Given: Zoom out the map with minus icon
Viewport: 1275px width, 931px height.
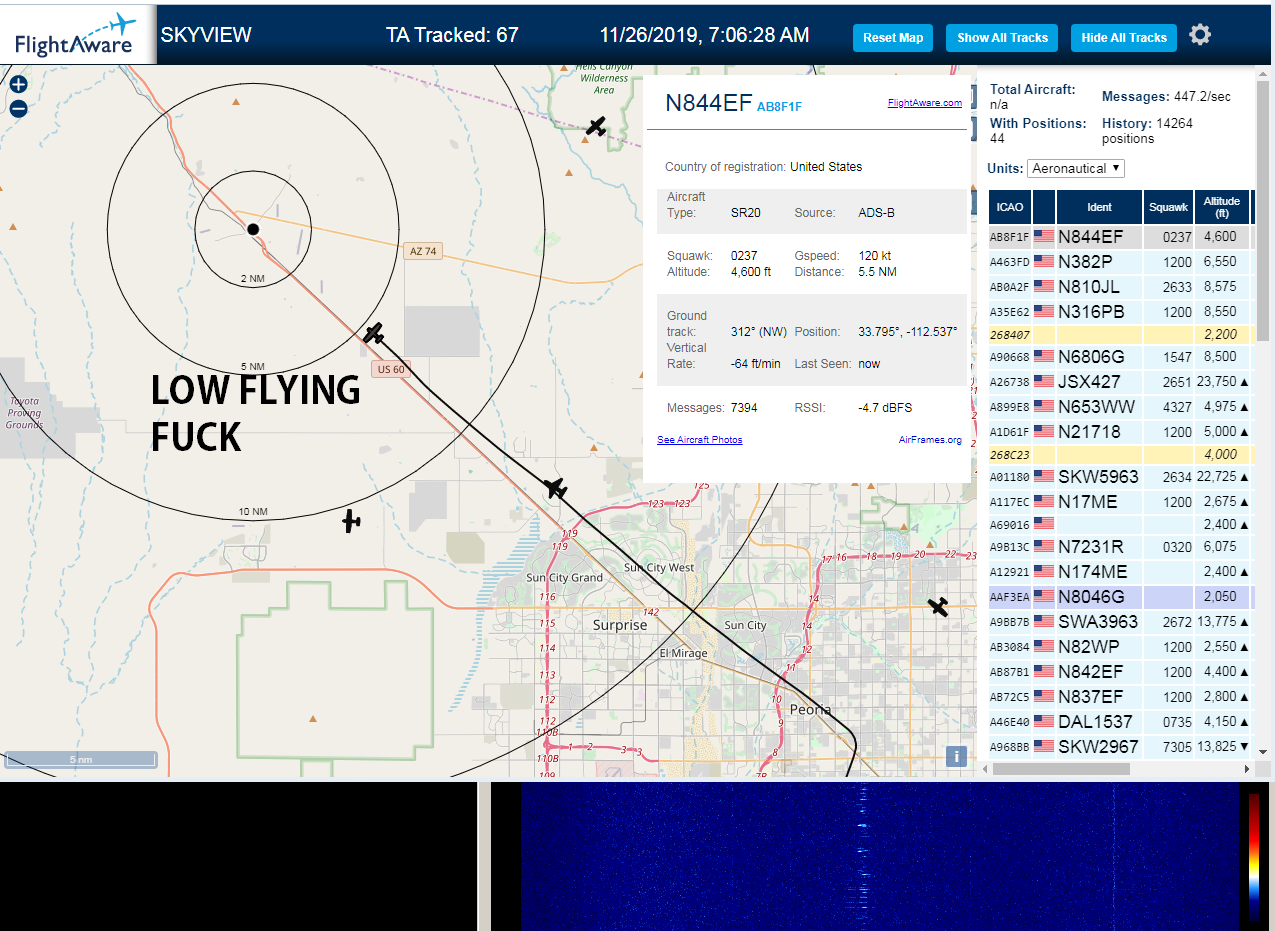Looking at the screenshot, I should pos(18,108).
